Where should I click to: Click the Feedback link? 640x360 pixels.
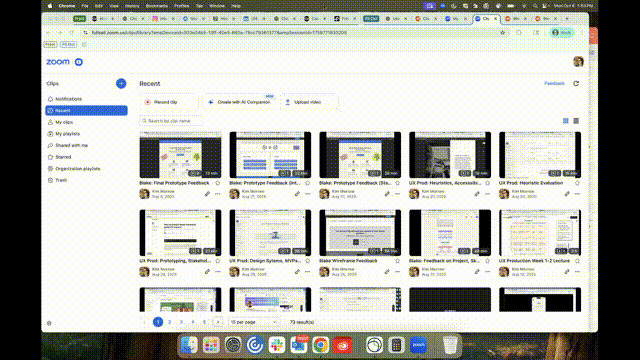click(x=554, y=83)
